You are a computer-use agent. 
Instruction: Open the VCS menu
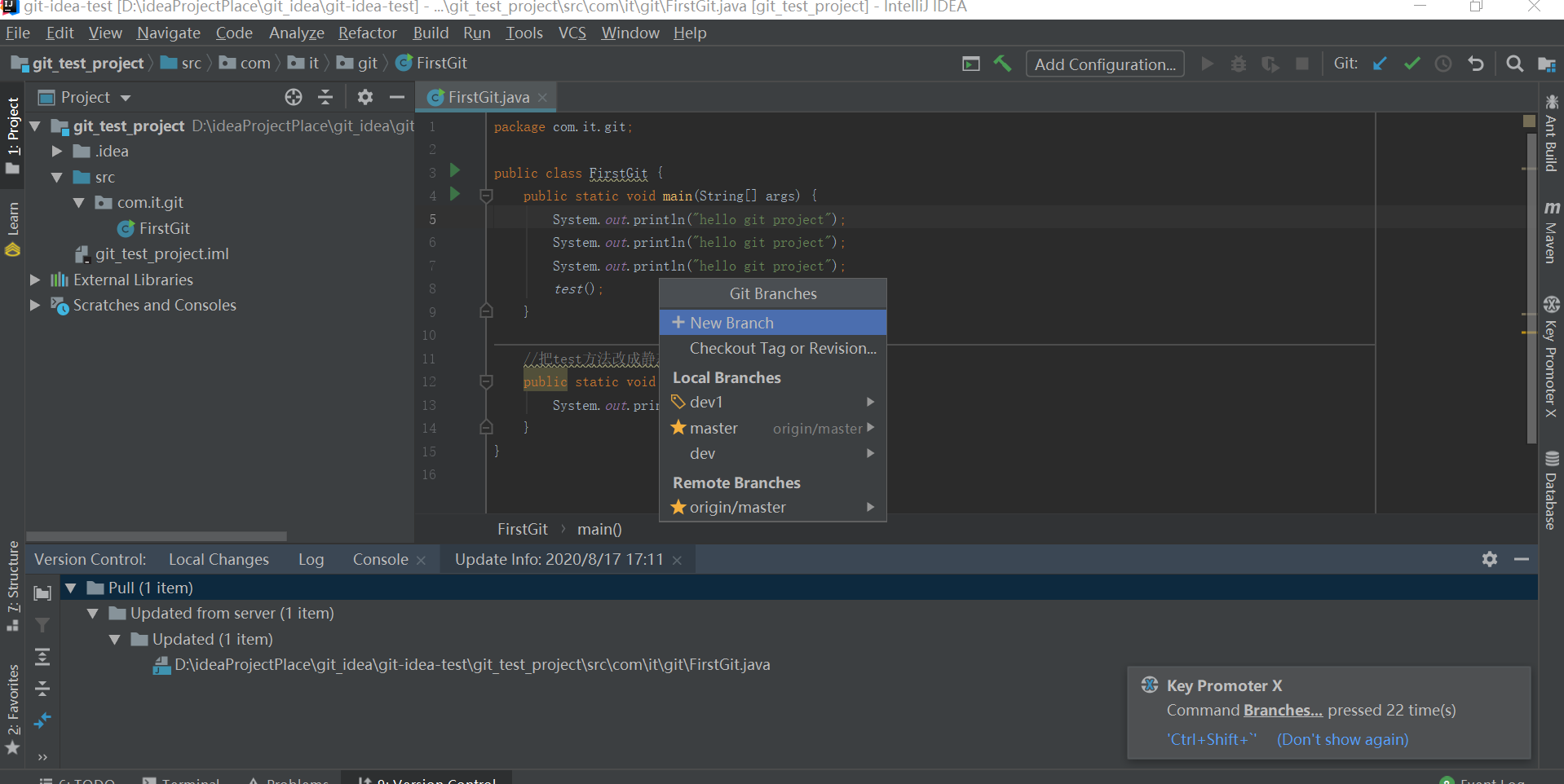[x=572, y=33]
